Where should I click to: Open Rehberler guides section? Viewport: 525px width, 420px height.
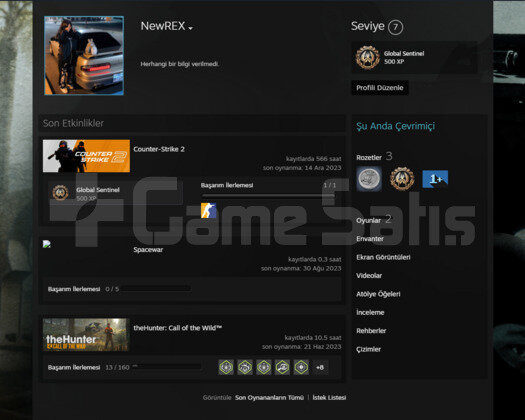(x=371, y=331)
